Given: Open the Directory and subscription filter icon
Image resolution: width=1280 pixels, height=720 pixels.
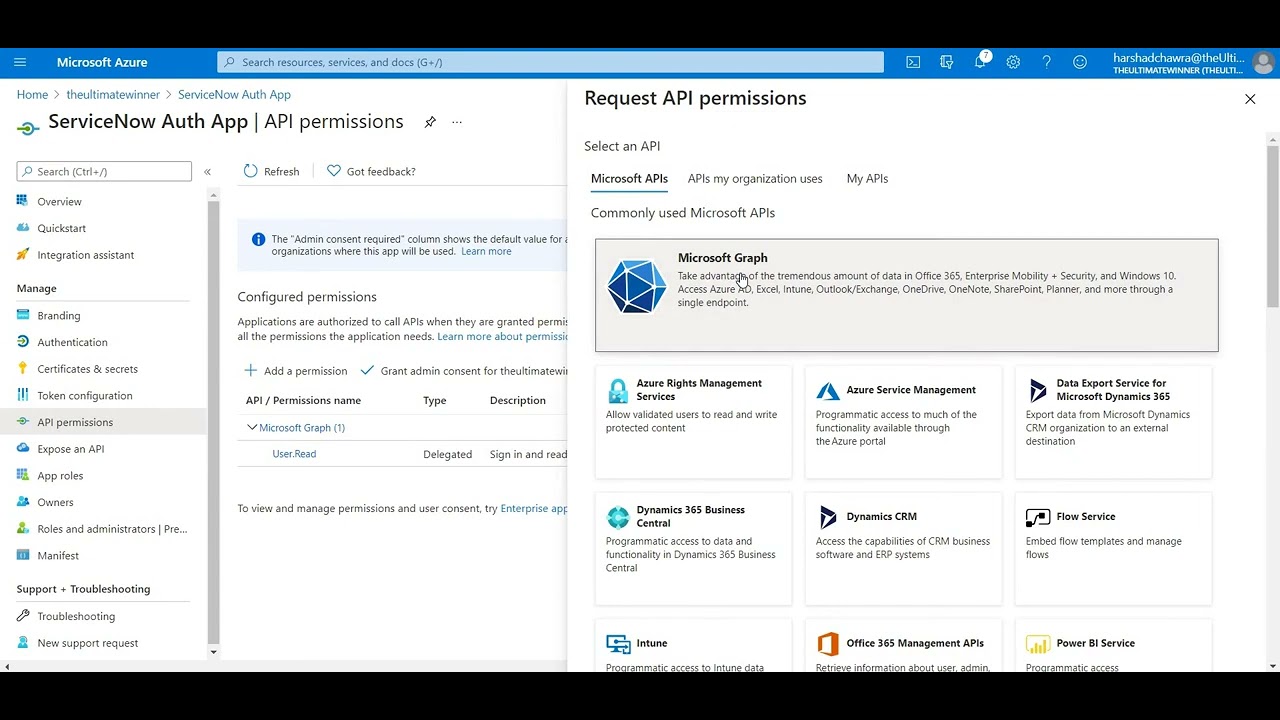Looking at the screenshot, I should click(946, 62).
